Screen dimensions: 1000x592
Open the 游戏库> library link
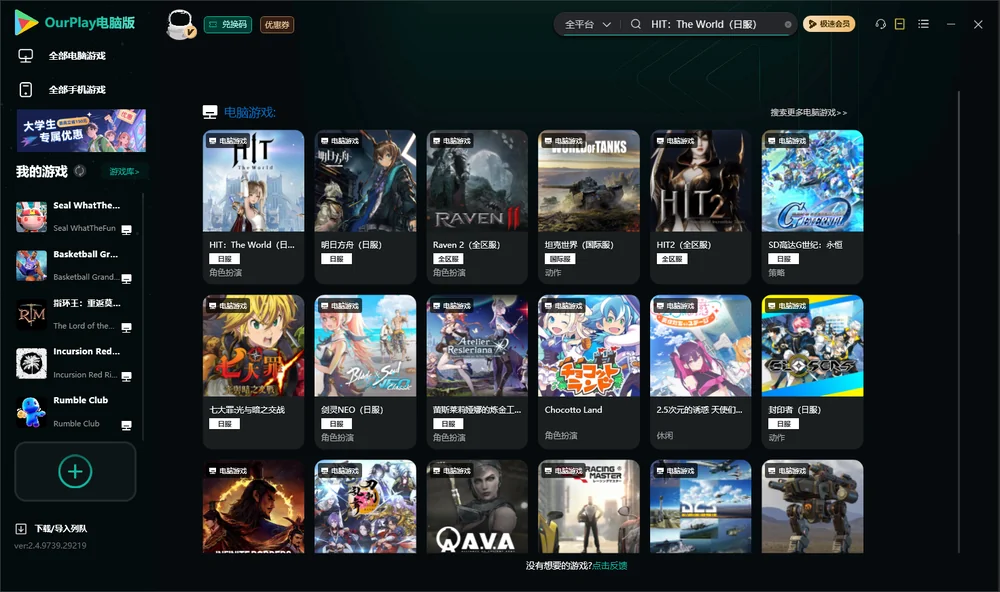124,172
